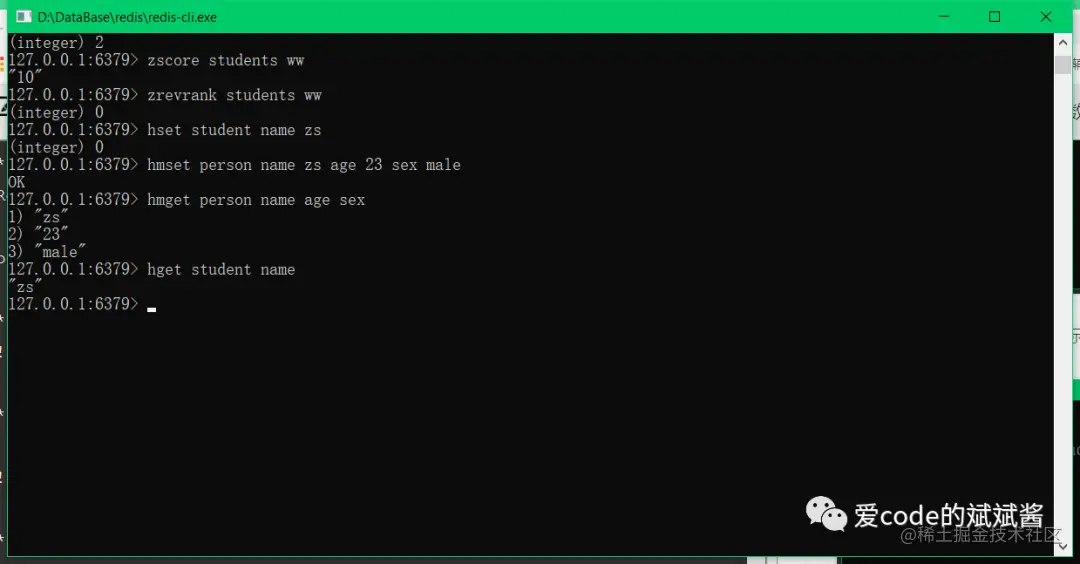Close the redis-cli.exe window
This screenshot has height=564, width=1080.
click(x=1046, y=17)
